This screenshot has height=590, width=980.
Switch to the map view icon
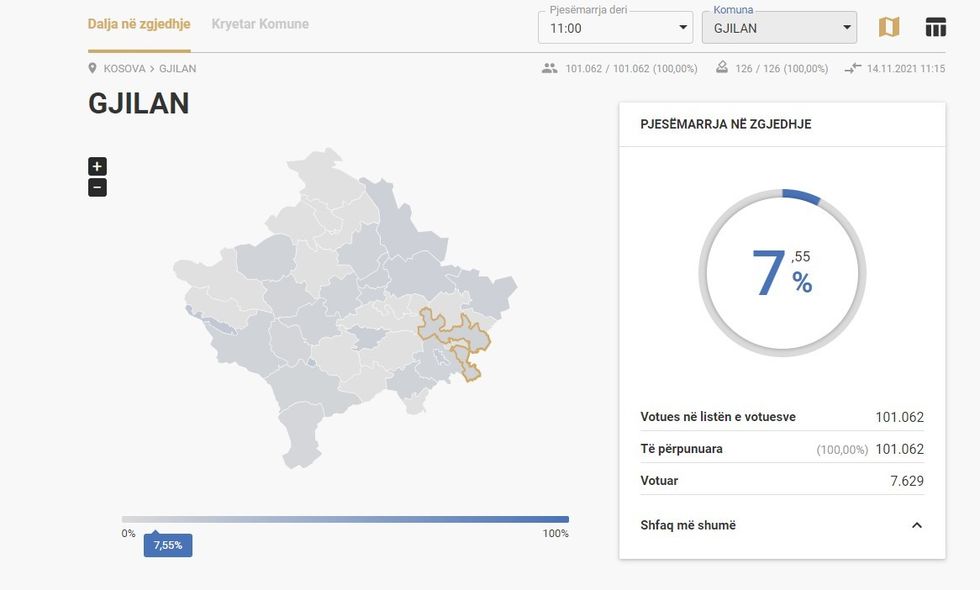tap(888, 27)
